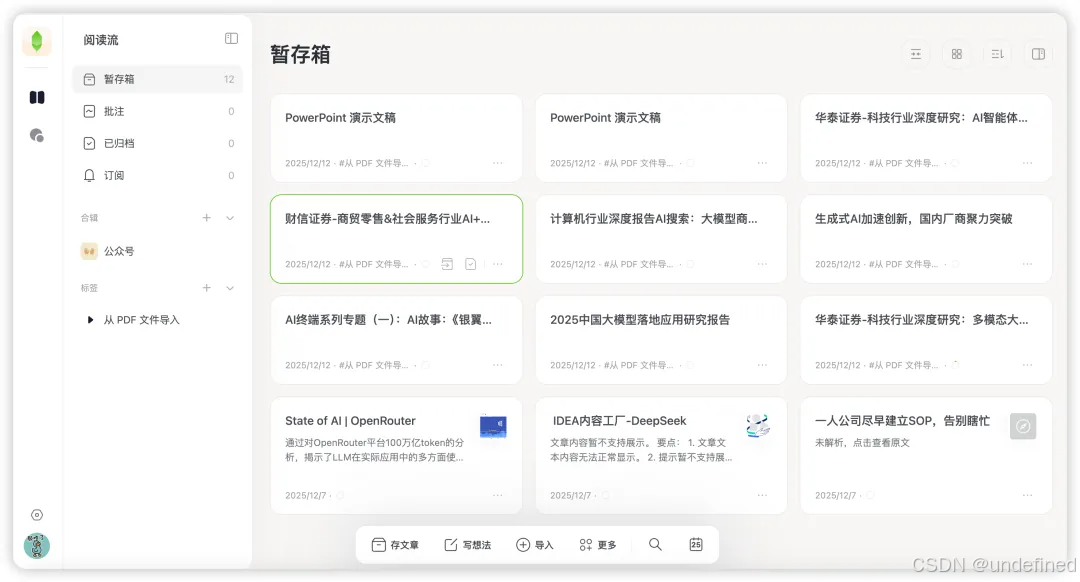Click the move-to icon on 财信证券 card
The image size is (1080, 582).
[447, 263]
